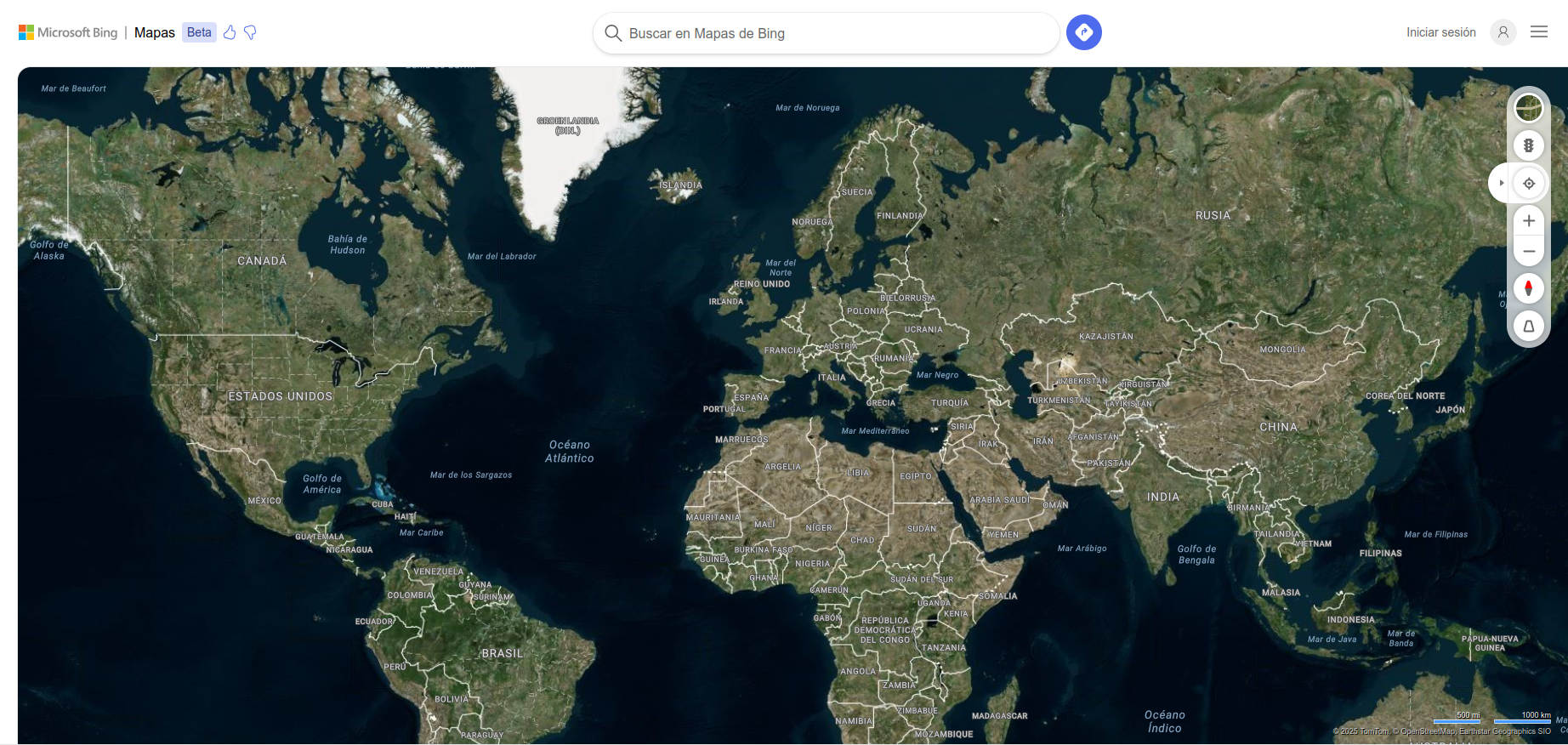The image size is (1568, 745).
Task: Click the ARABIA SAUDÍ label
Action: click(x=999, y=500)
